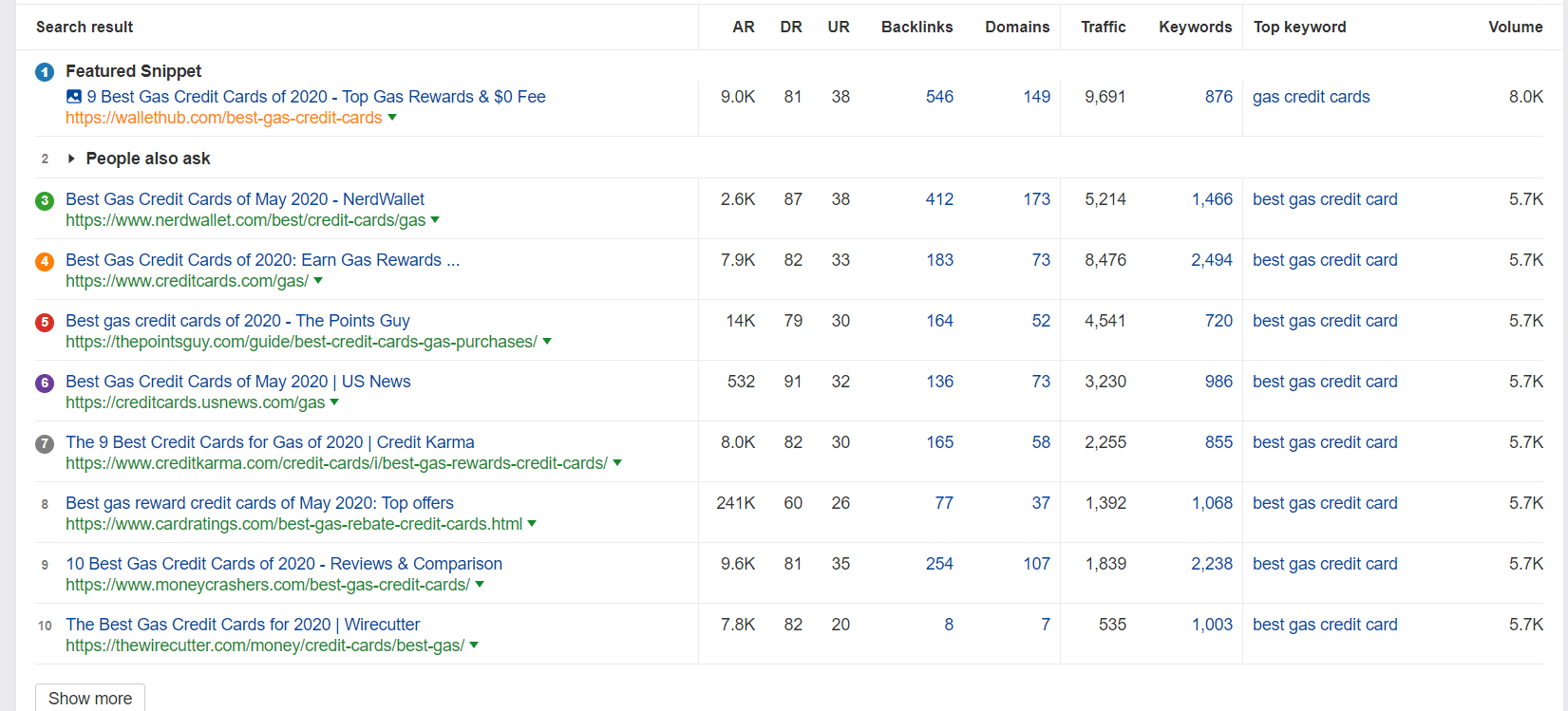Click the orange position 4 badge
Screen dimensions: 1568x711
pos(45,261)
